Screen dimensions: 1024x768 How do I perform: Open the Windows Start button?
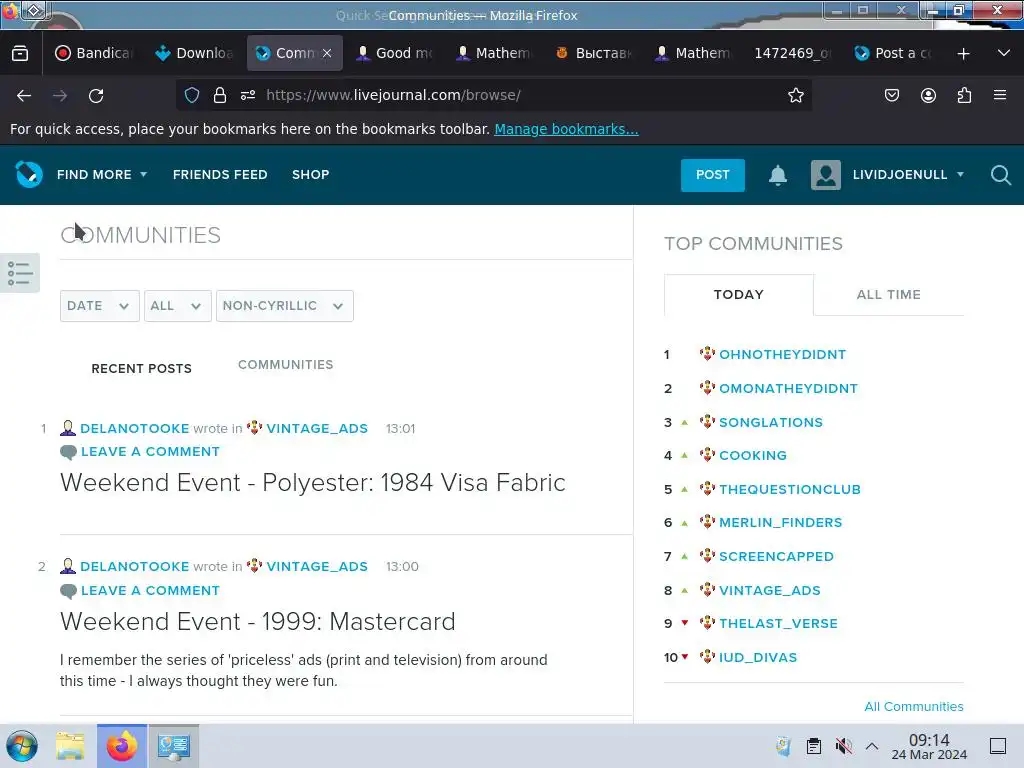click(22, 746)
